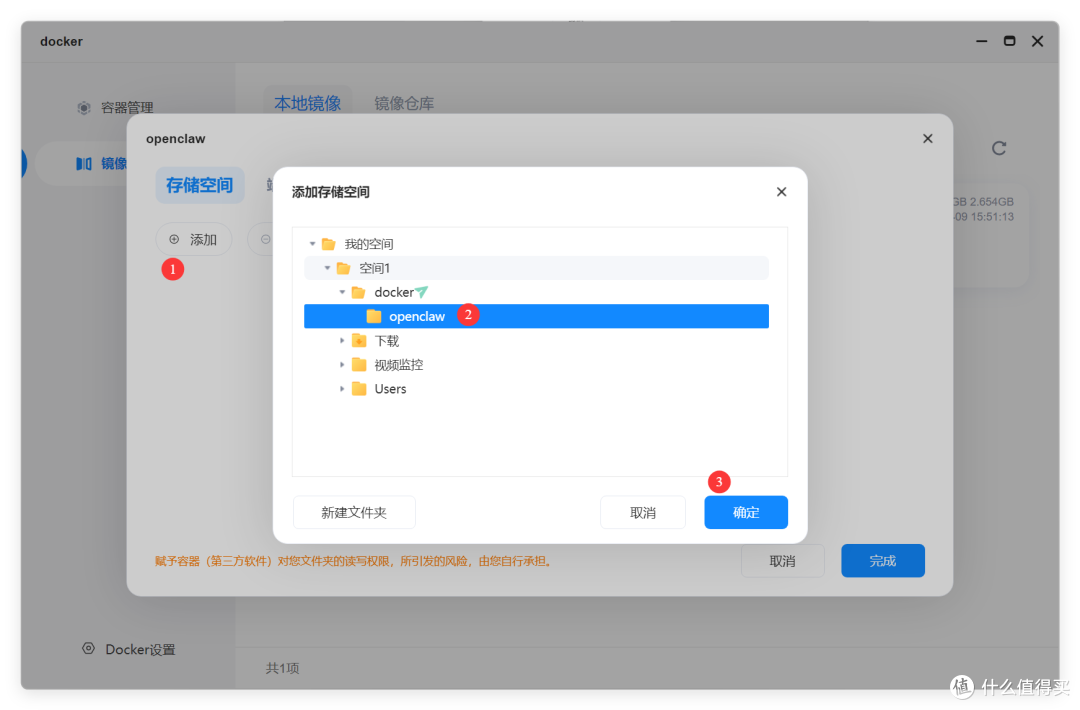Screen dimensions: 1080x710
Task: Click the Docker设置 icon
Action: pos(88,648)
